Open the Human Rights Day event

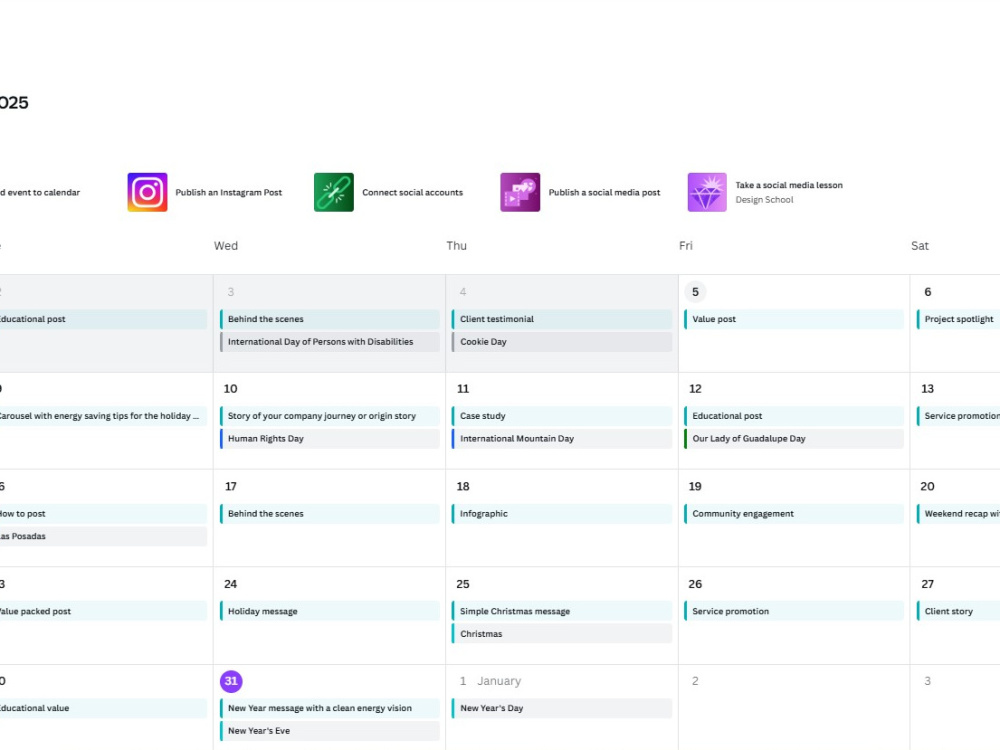(x=330, y=439)
